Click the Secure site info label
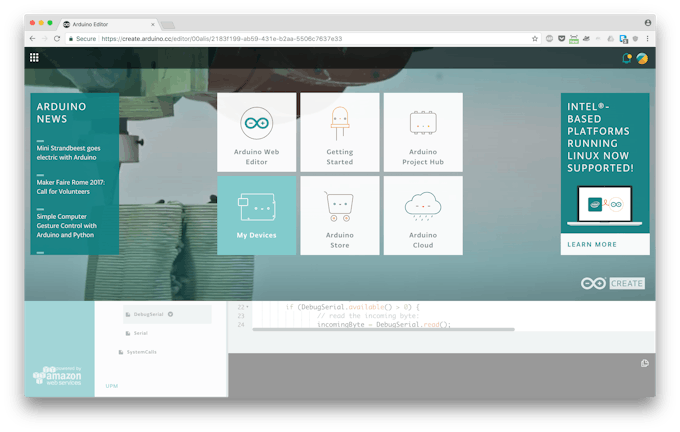This screenshot has height=432, width=680. pyautogui.click(x=82, y=39)
